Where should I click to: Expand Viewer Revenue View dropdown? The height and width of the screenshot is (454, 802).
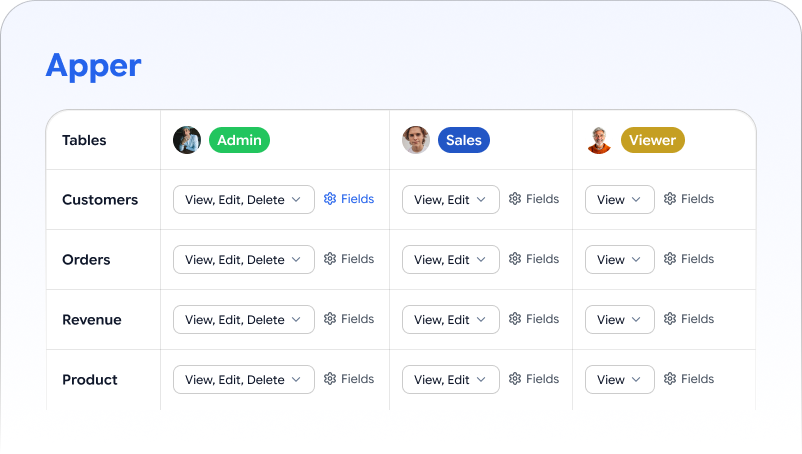click(619, 320)
